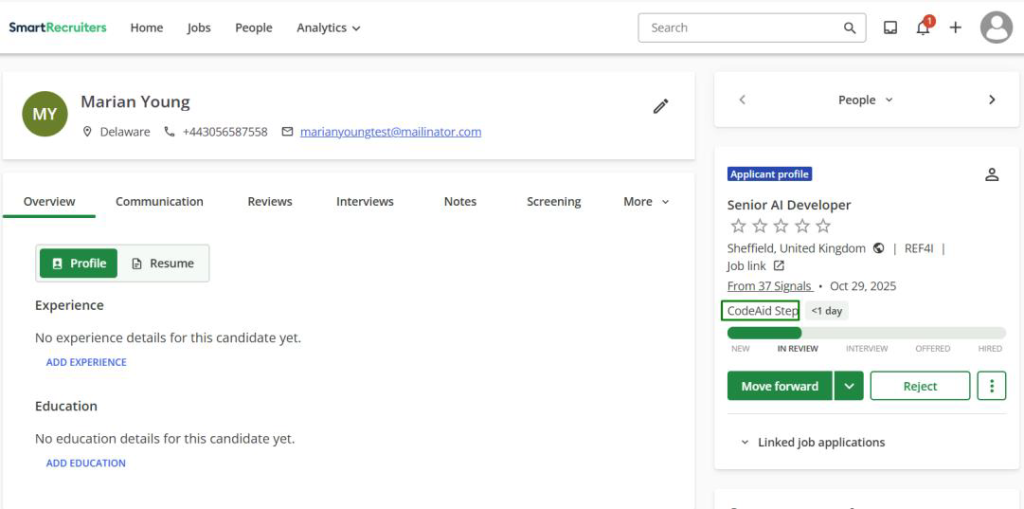Viewport: 1024px width, 509px height.
Task: Click the hiring stage progress bar
Action: click(x=866, y=333)
